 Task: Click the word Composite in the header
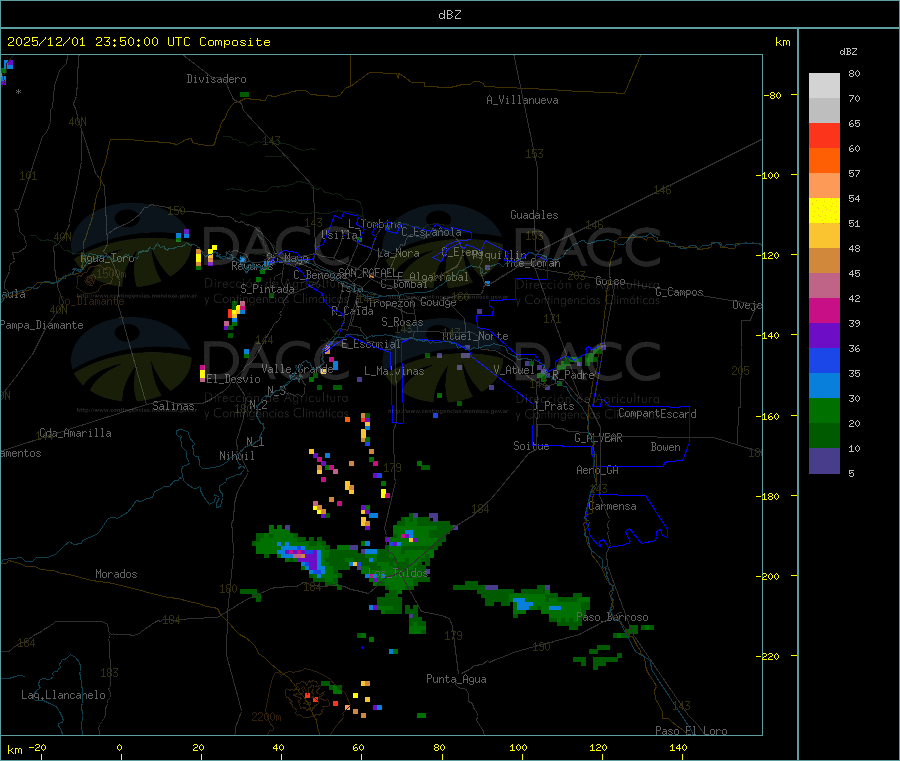point(235,42)
